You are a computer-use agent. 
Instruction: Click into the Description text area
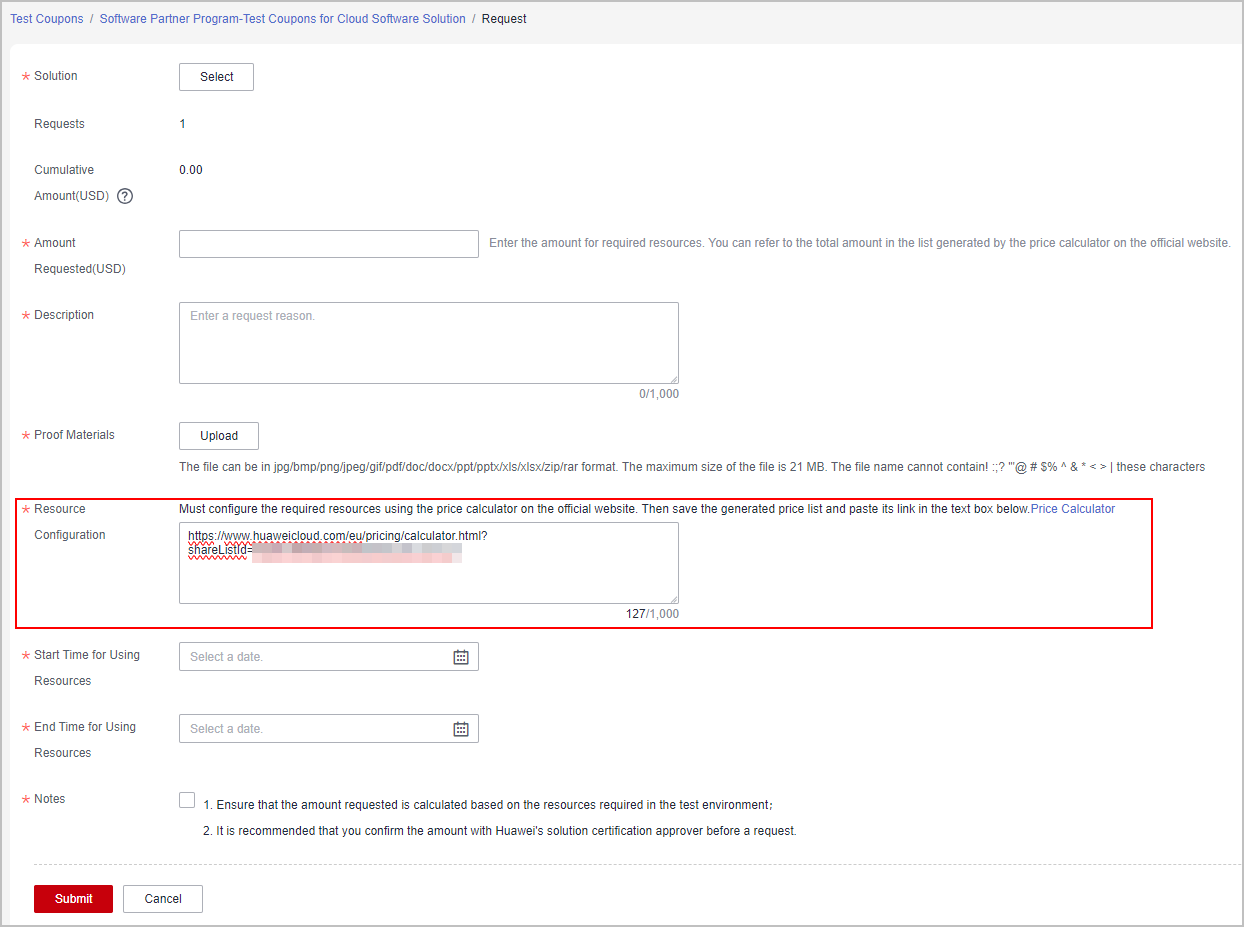429,343
